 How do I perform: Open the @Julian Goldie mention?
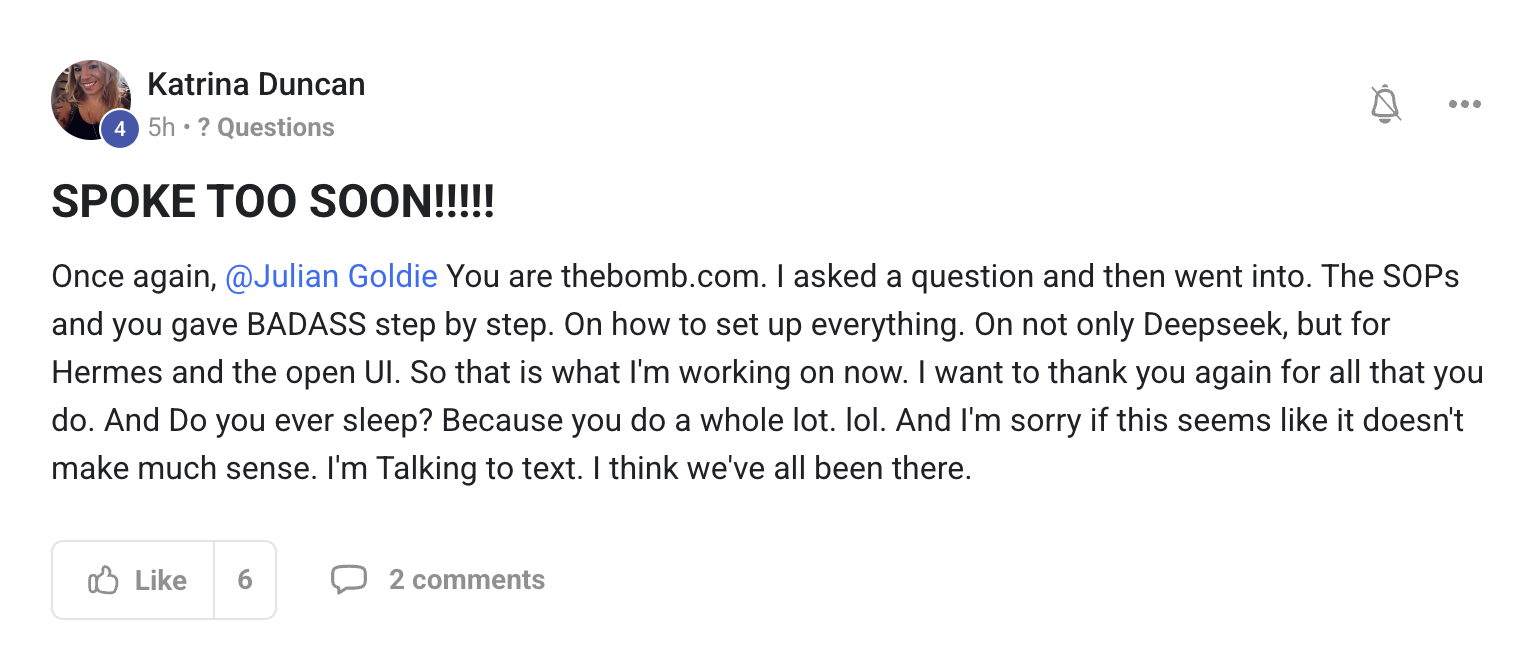tap(332, 276)
